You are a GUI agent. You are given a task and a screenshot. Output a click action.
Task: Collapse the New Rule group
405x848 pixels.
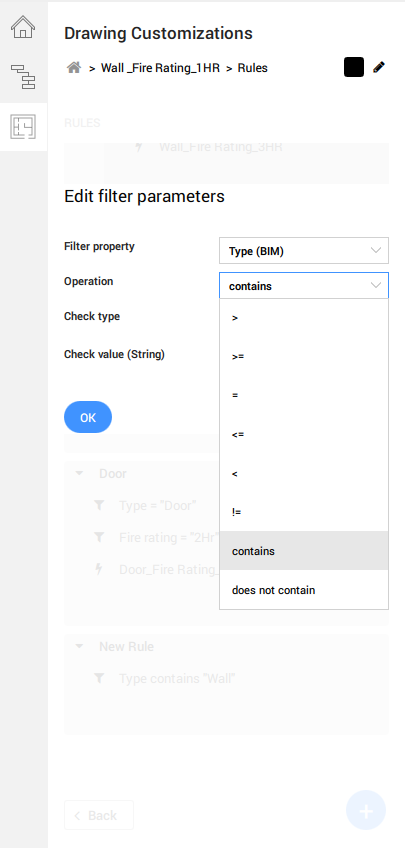pos(79,646)
